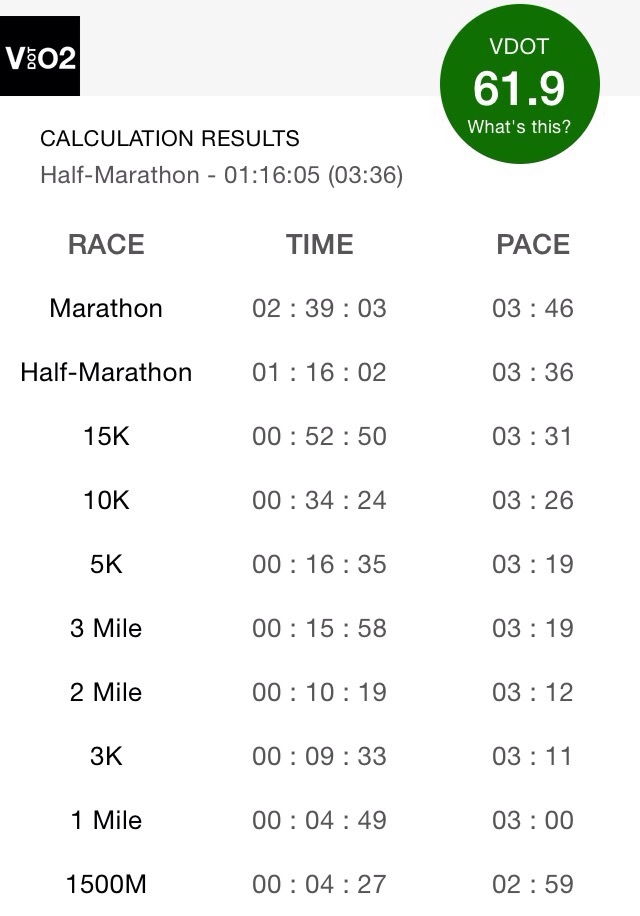Click the VDOT O2 logo icon
Viewport: 640px width, 916px height.
(x=40, y=56)
